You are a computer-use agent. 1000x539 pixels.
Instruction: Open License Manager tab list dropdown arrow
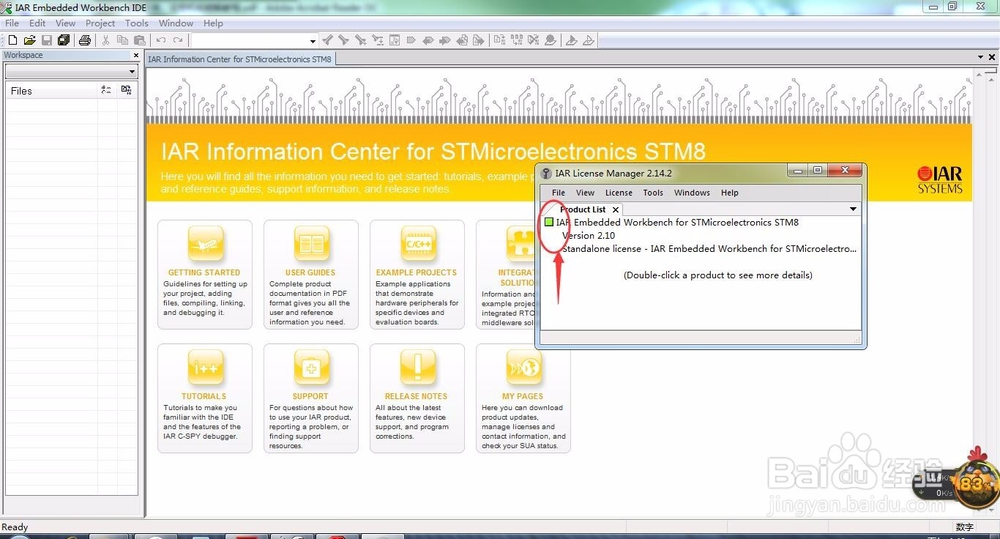[x=853, y=209]
